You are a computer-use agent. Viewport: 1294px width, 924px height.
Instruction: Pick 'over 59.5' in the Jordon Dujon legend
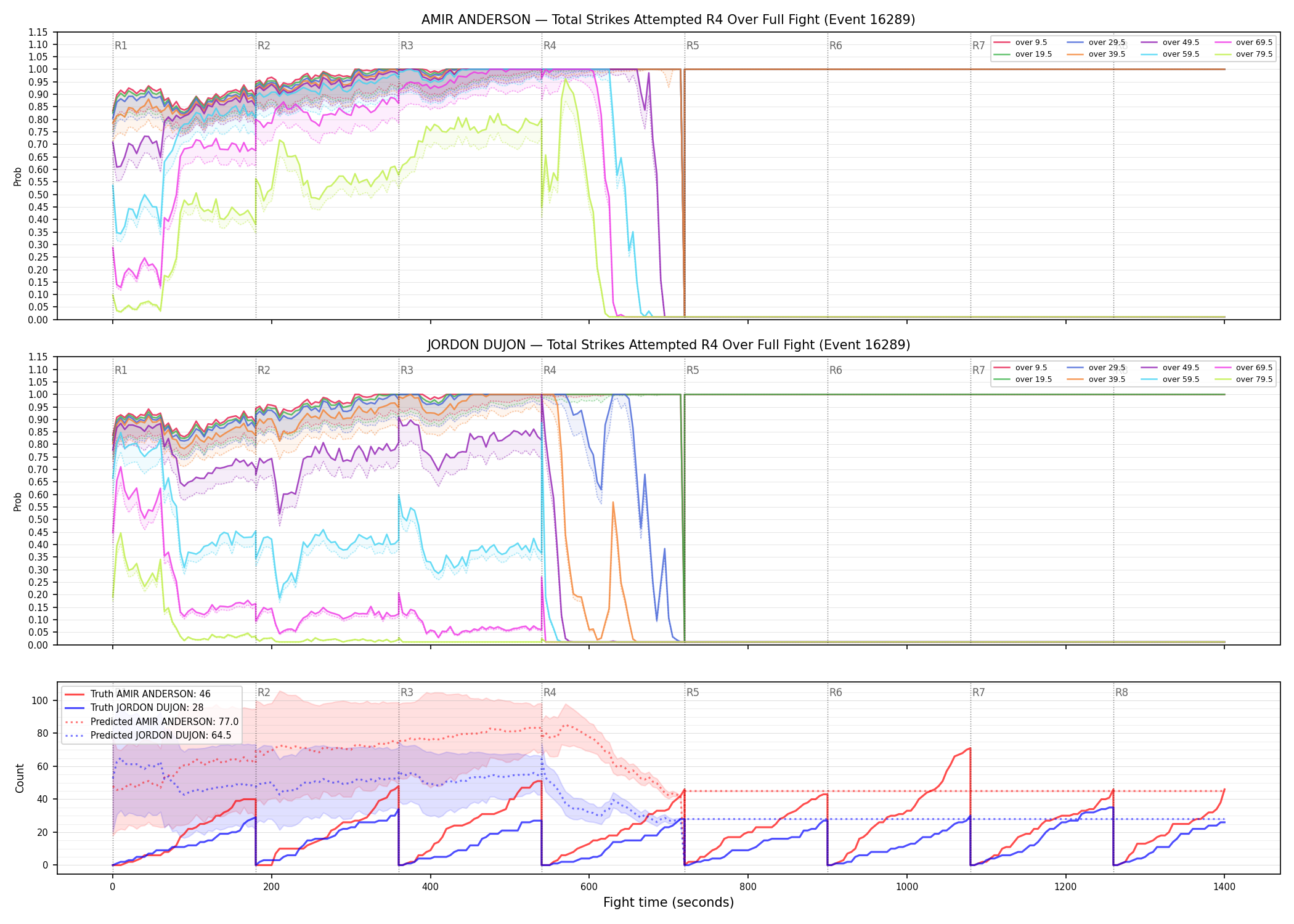click(x=1170, y=379)
